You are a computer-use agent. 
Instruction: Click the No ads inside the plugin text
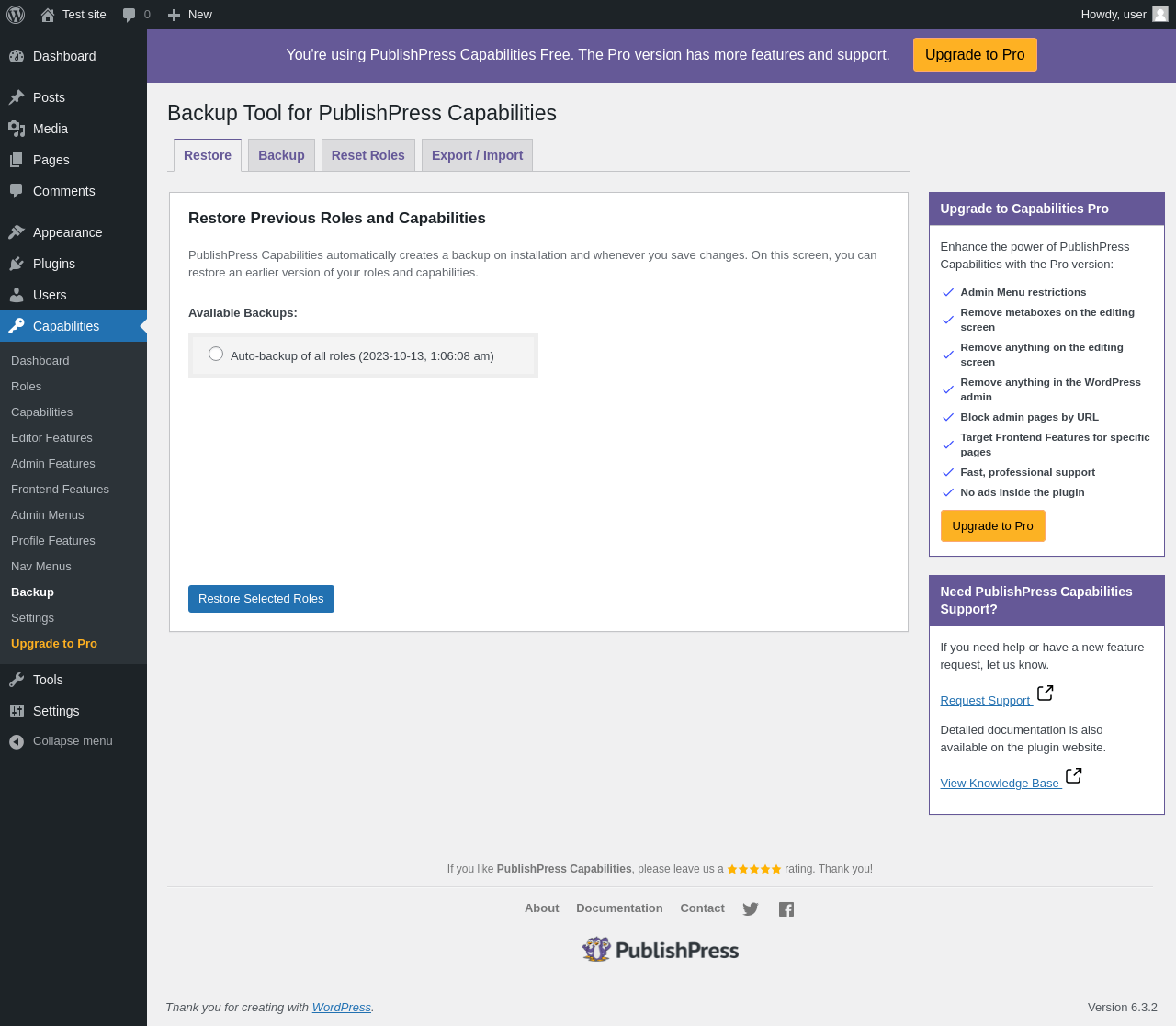coord(1023,492)
